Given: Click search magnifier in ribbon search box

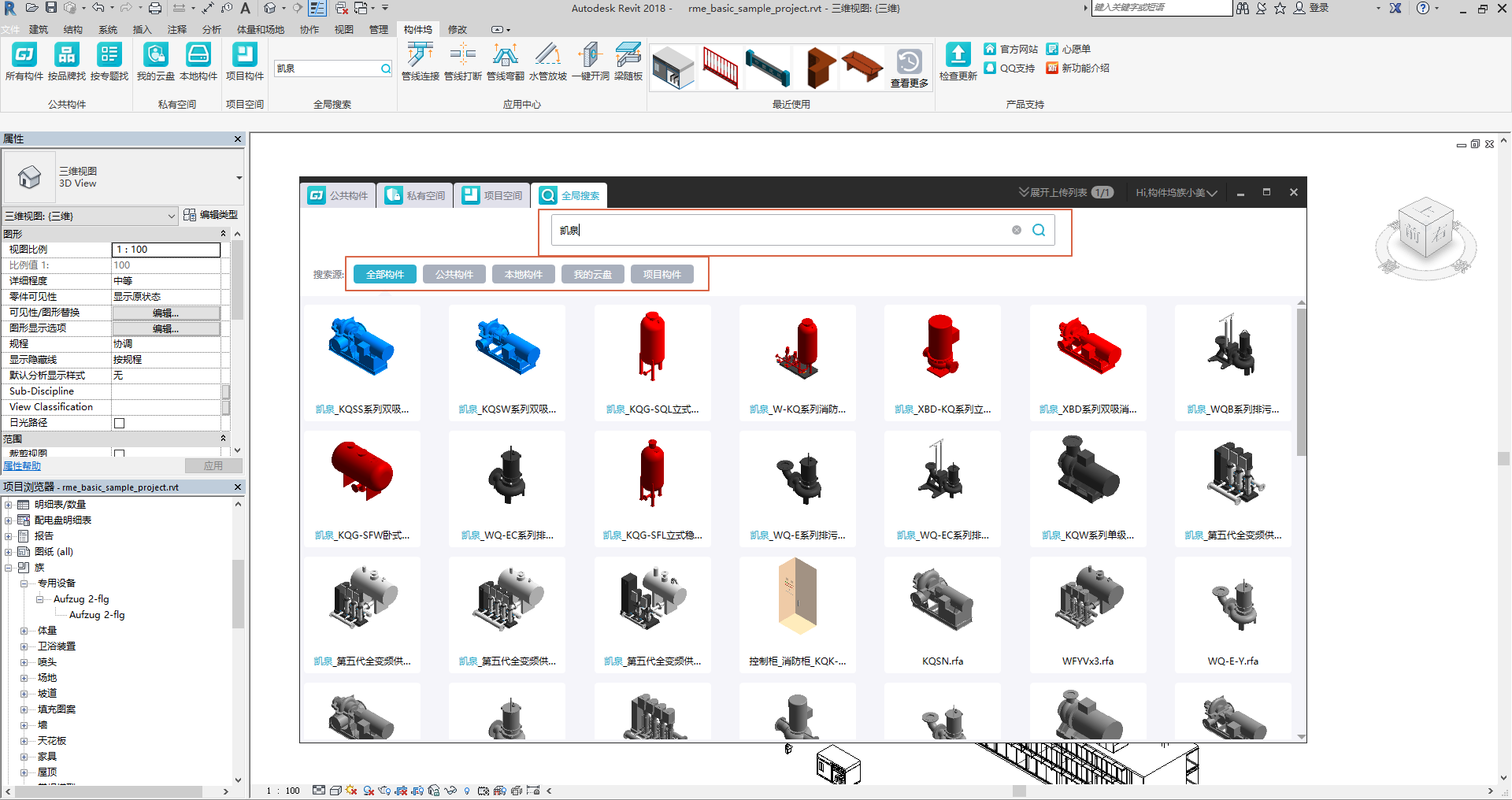Looking at the screenshot, I should coord(386,69).
